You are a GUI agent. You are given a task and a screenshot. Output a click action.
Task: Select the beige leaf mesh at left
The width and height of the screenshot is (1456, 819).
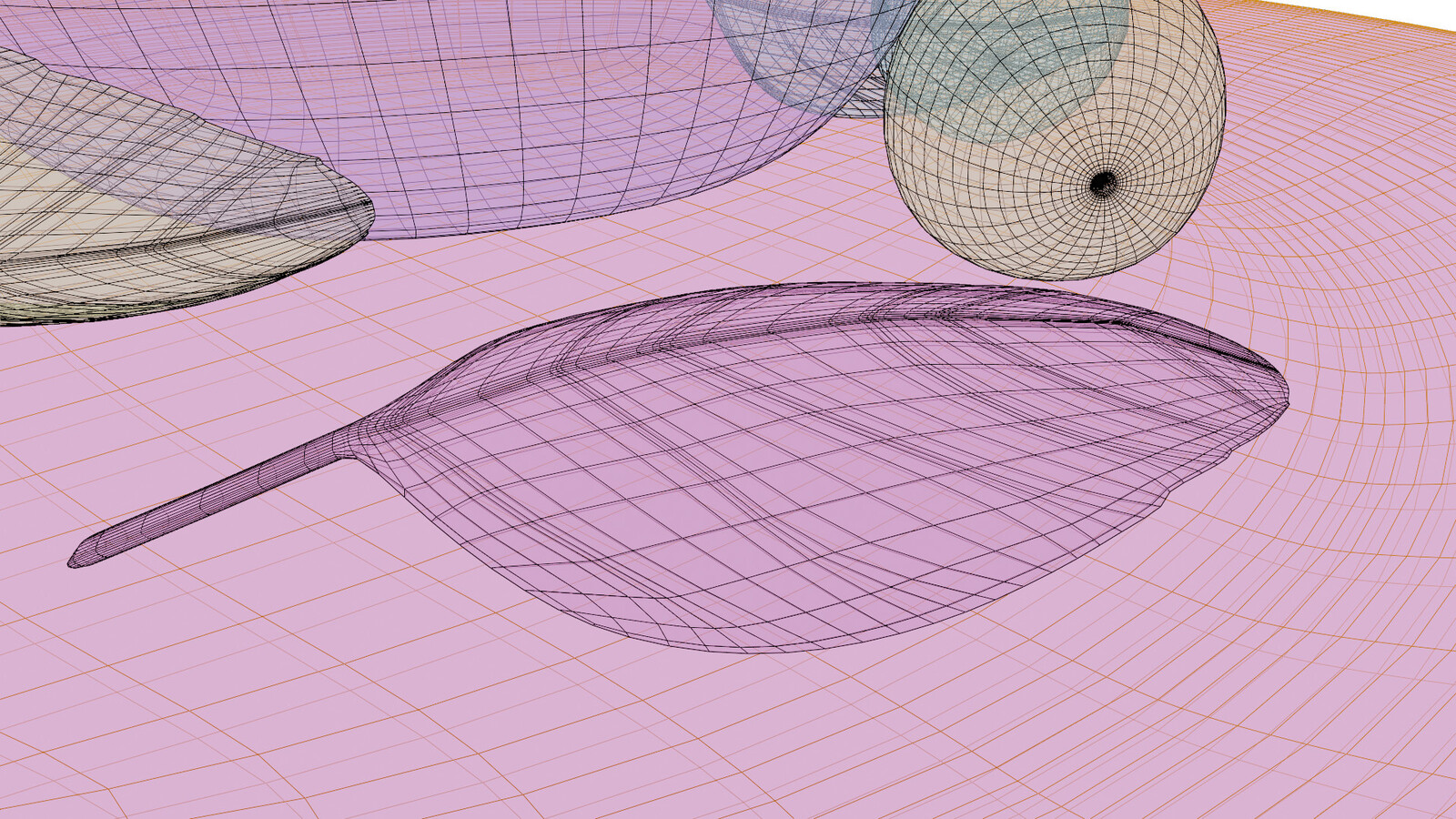click(164, 209)
